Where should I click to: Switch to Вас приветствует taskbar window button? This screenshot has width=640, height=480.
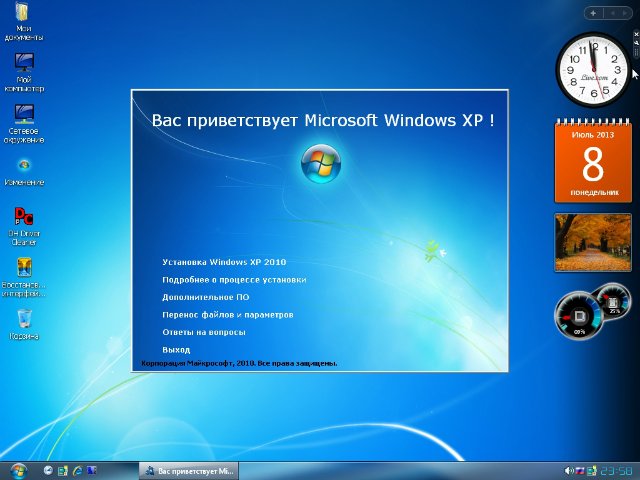(x=188, y=470)
